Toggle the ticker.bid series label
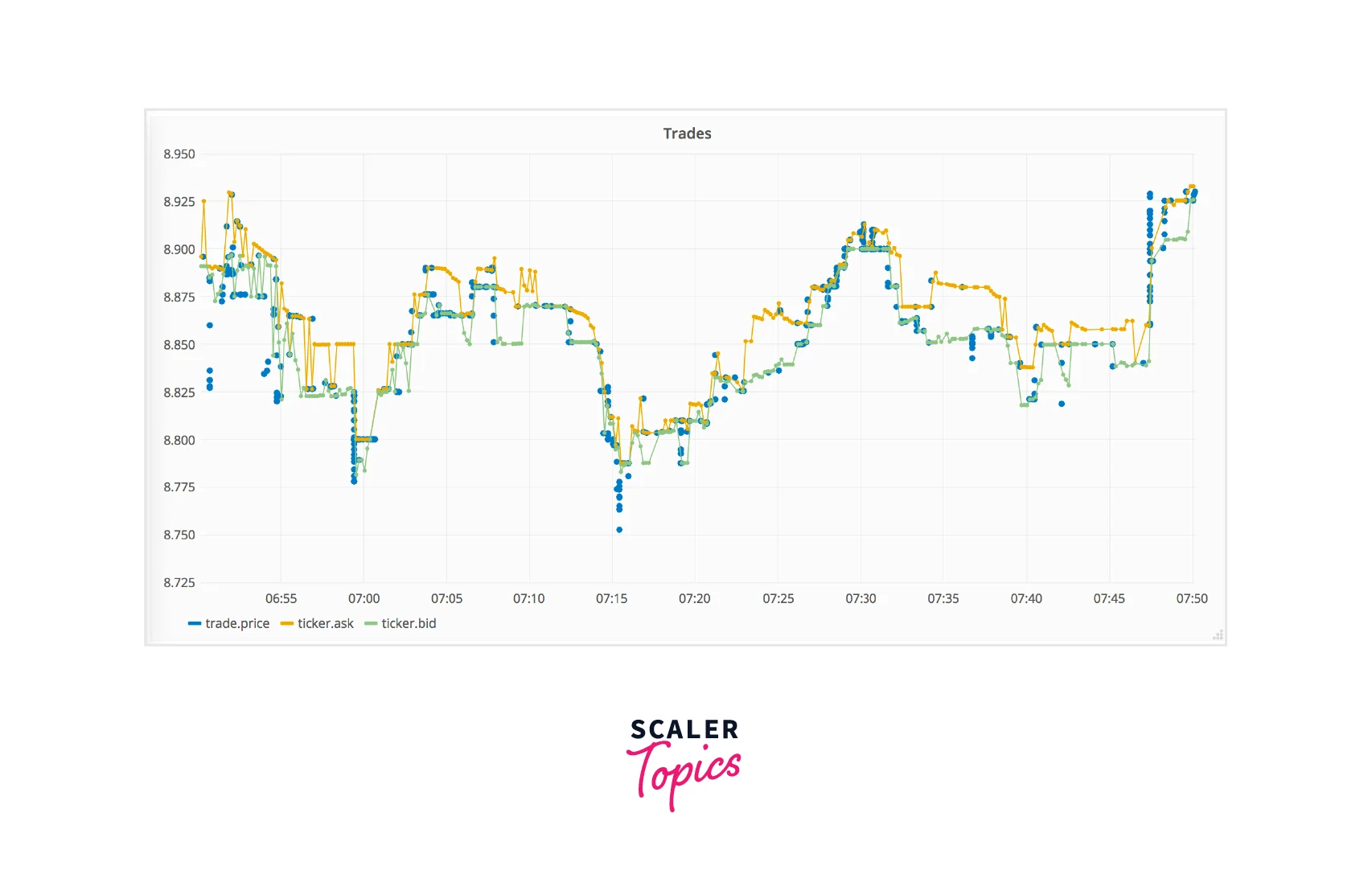Viewport: 1372px width, 895px height. click(x=409, y=624)
